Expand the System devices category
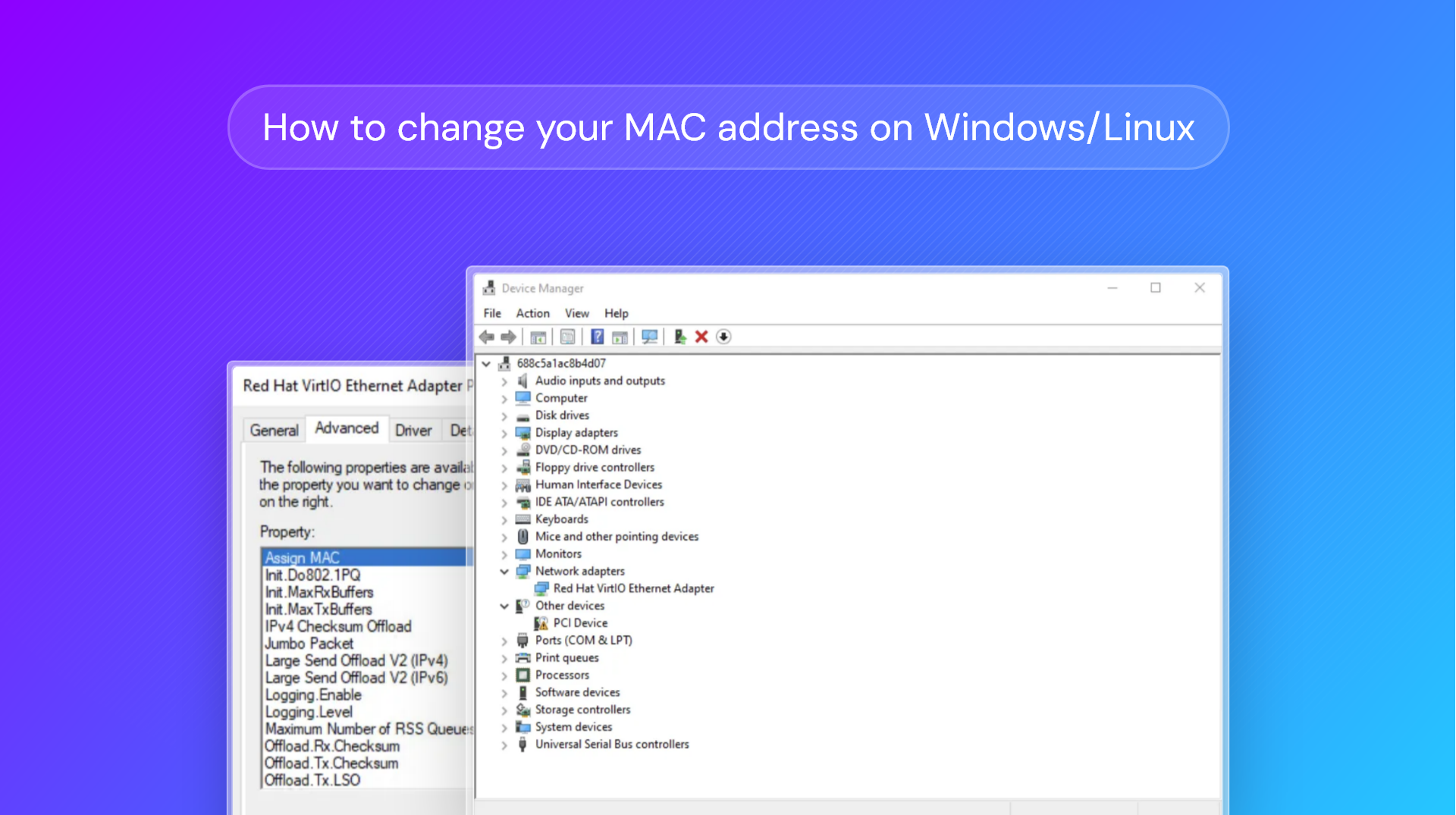Image resolution: width=1456 pixels, height=815 pixels. point(504,728)
